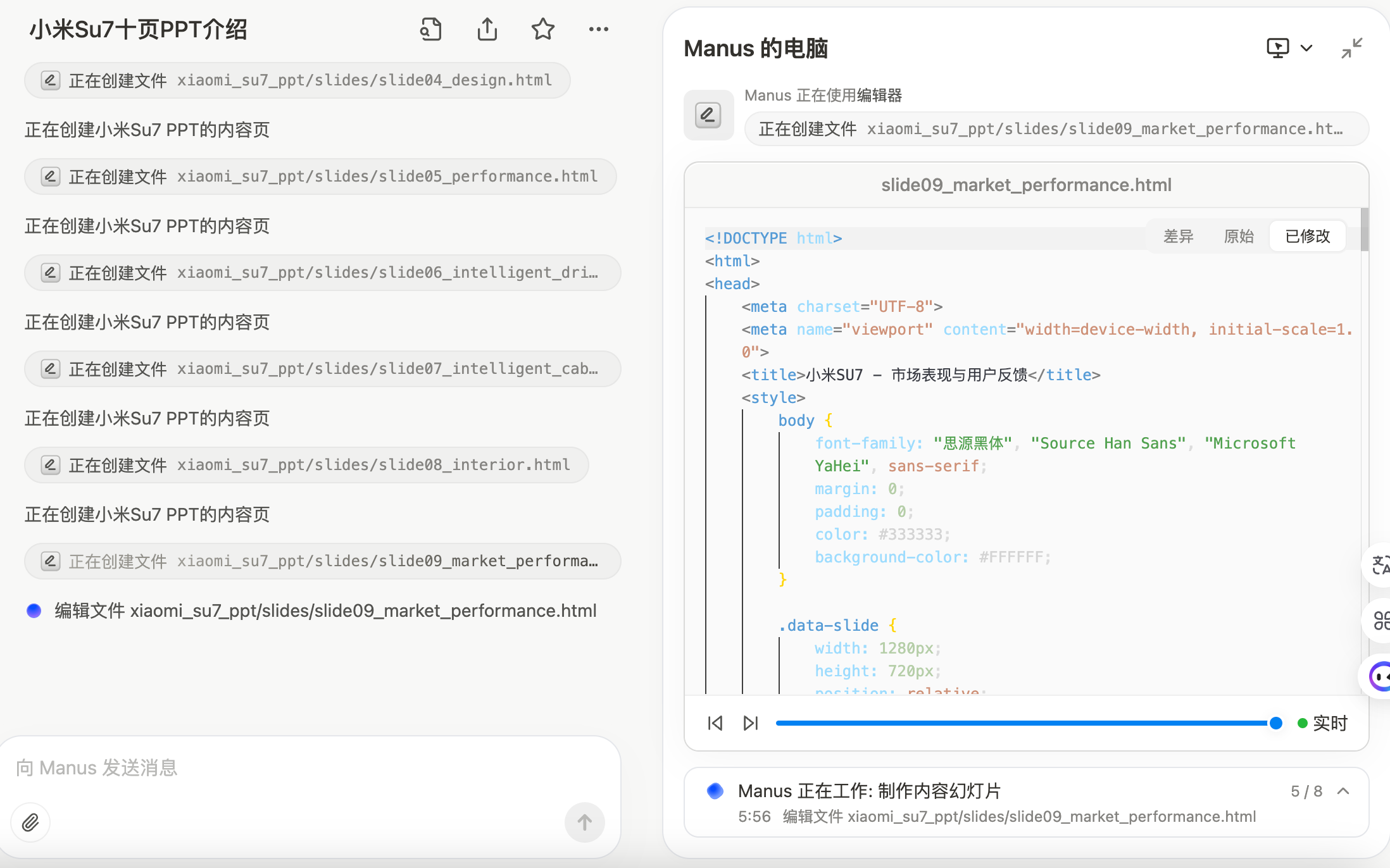
Task: Click the editor tool icon beside Manus status
Action: [x=708, y=115]
